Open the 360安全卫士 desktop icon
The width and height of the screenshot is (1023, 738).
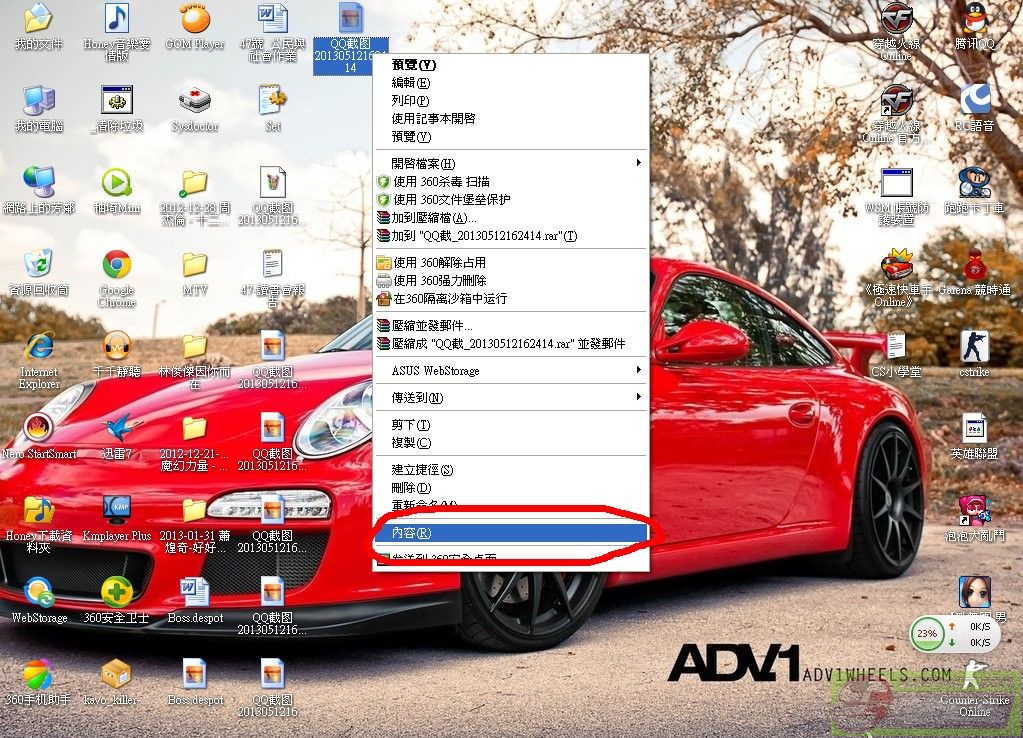click(x=117, y=592)
